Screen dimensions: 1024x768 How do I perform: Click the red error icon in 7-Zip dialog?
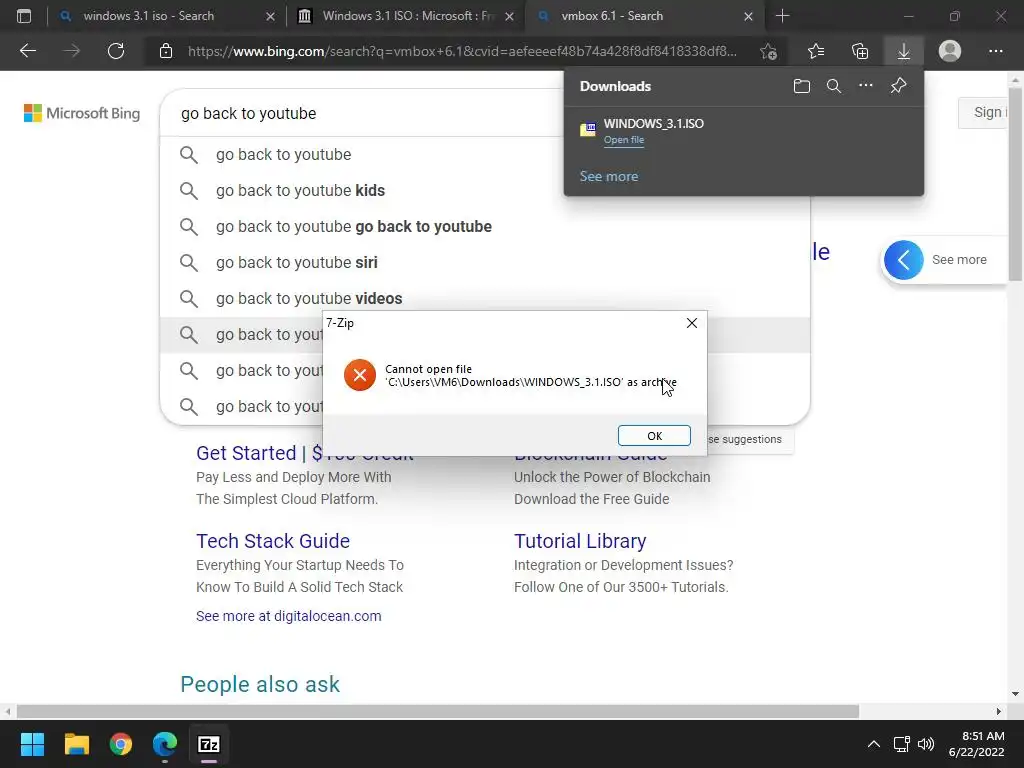click(360, 375)
